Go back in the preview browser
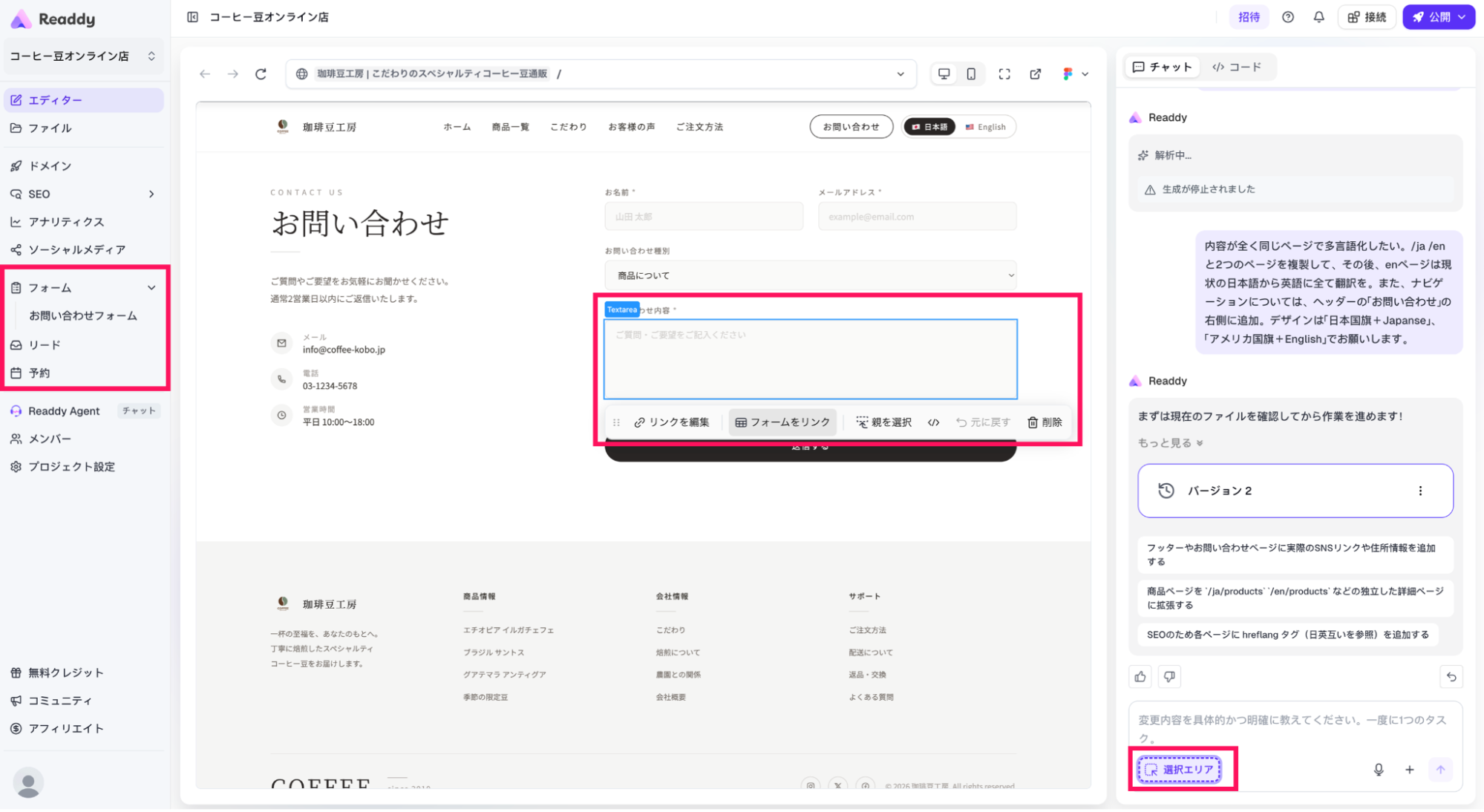 coord(205,73)
